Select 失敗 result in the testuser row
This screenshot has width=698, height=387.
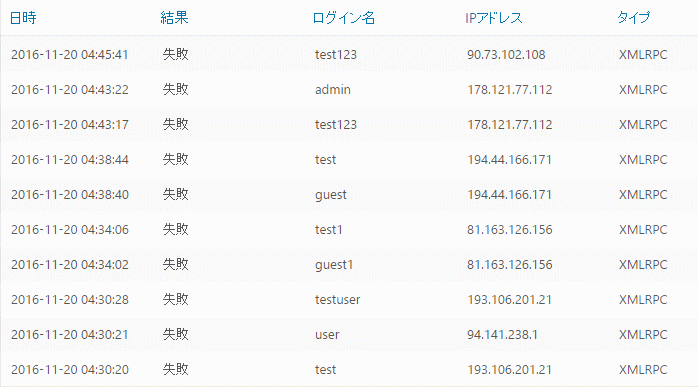coord(175,299)
